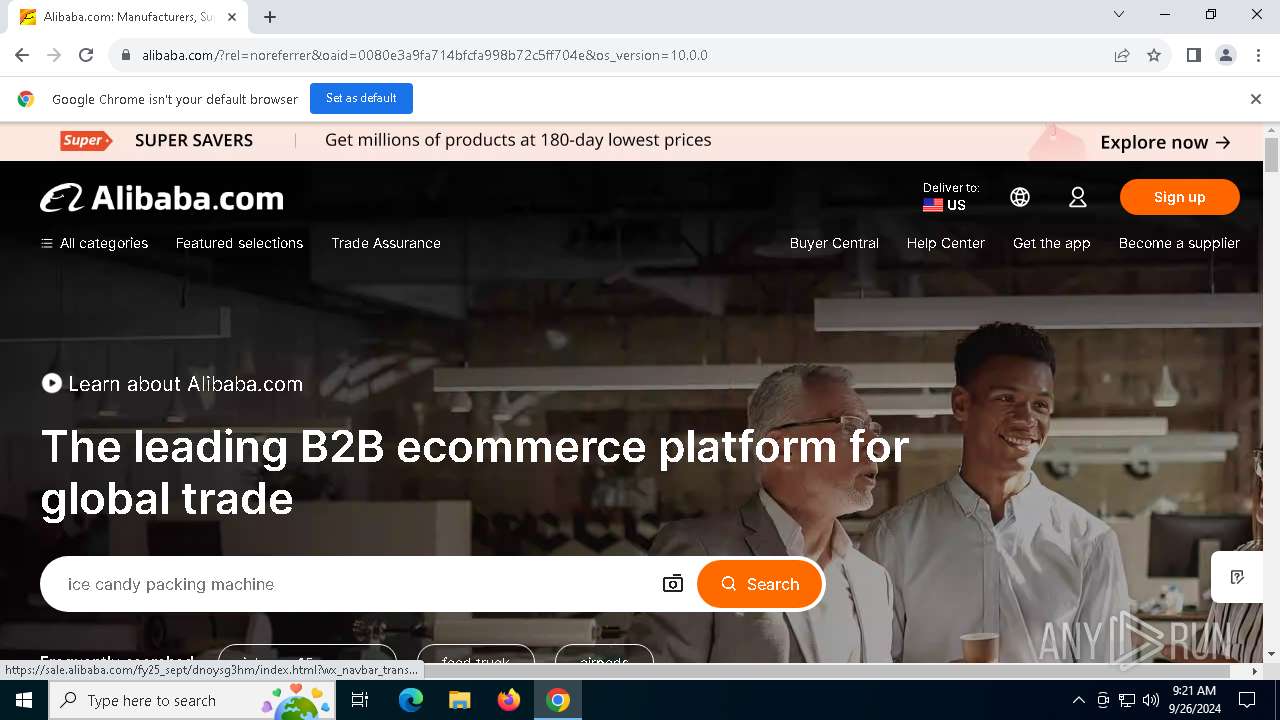Click the orange Sign up button
Image resolution: width=1280 pixels, height=720 pixels.
(1180, 197)
